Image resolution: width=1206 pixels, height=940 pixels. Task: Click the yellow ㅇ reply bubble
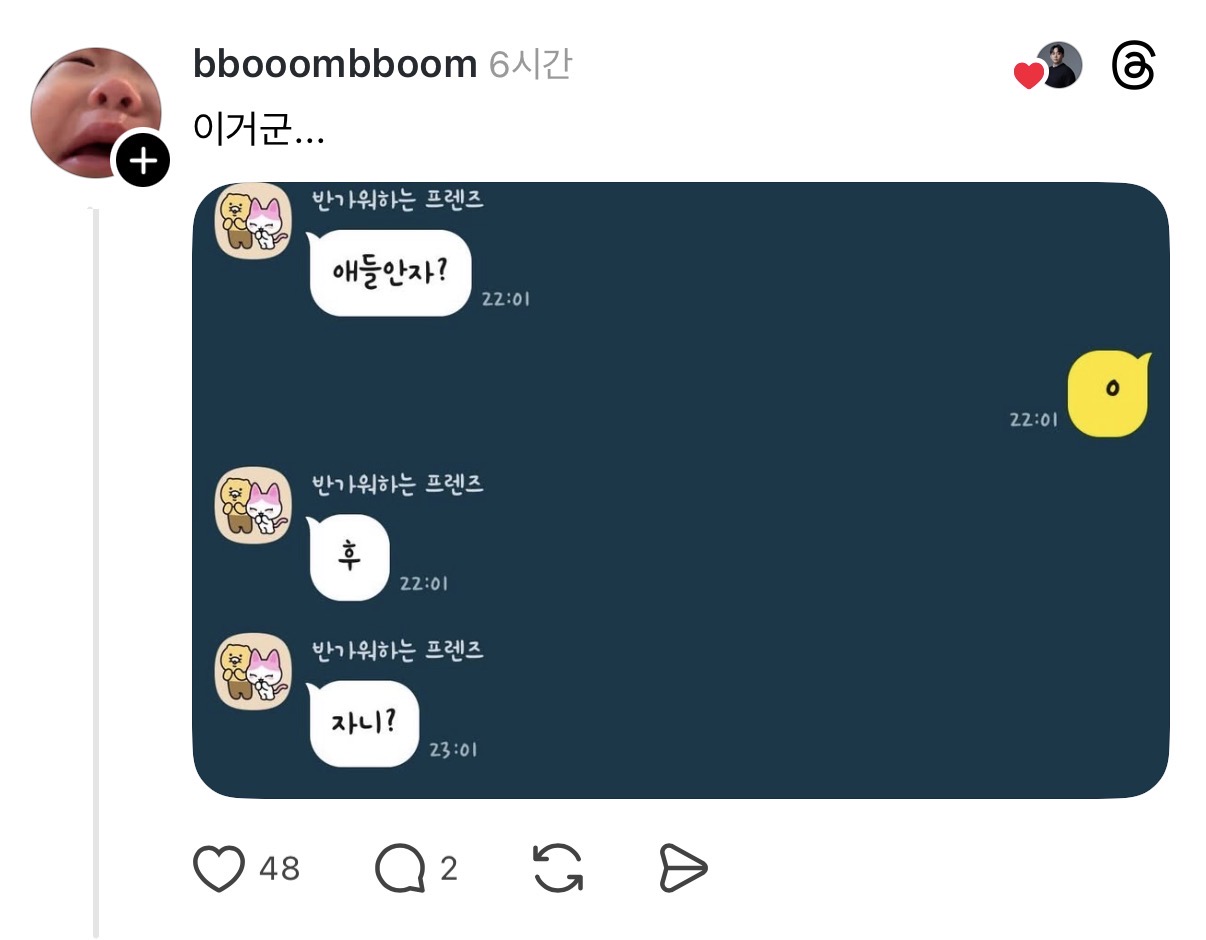tap(1109, 394)
